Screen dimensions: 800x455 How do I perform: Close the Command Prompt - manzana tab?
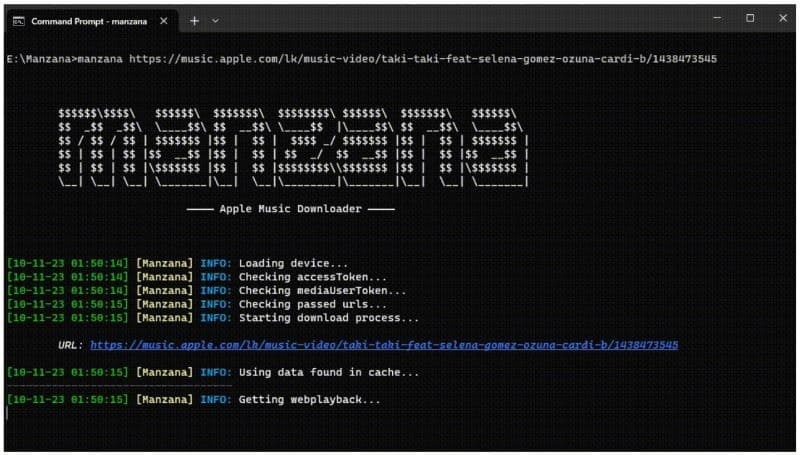point(164,20)
